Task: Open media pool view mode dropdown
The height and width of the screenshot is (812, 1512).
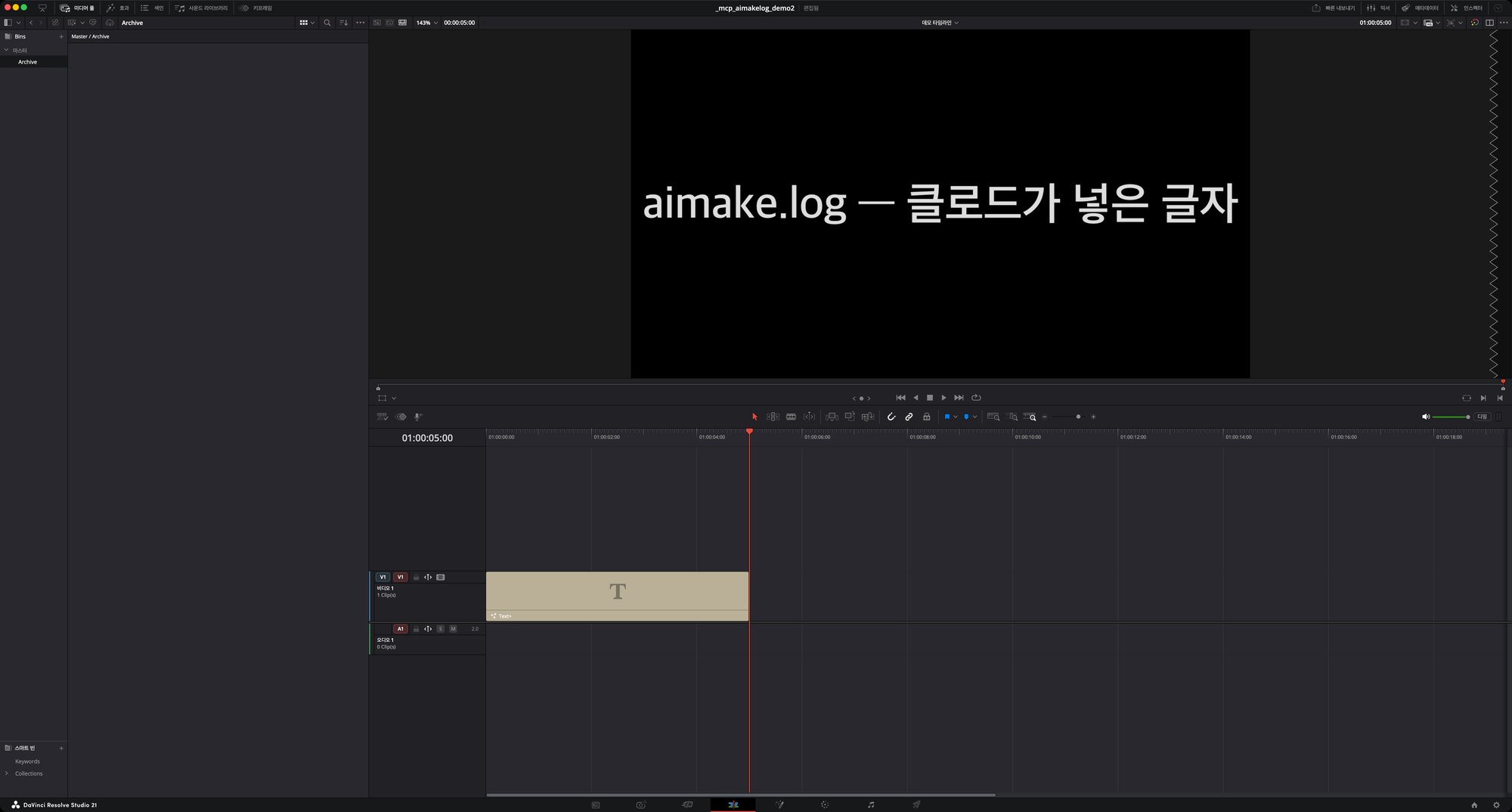Action: (307, 23)
